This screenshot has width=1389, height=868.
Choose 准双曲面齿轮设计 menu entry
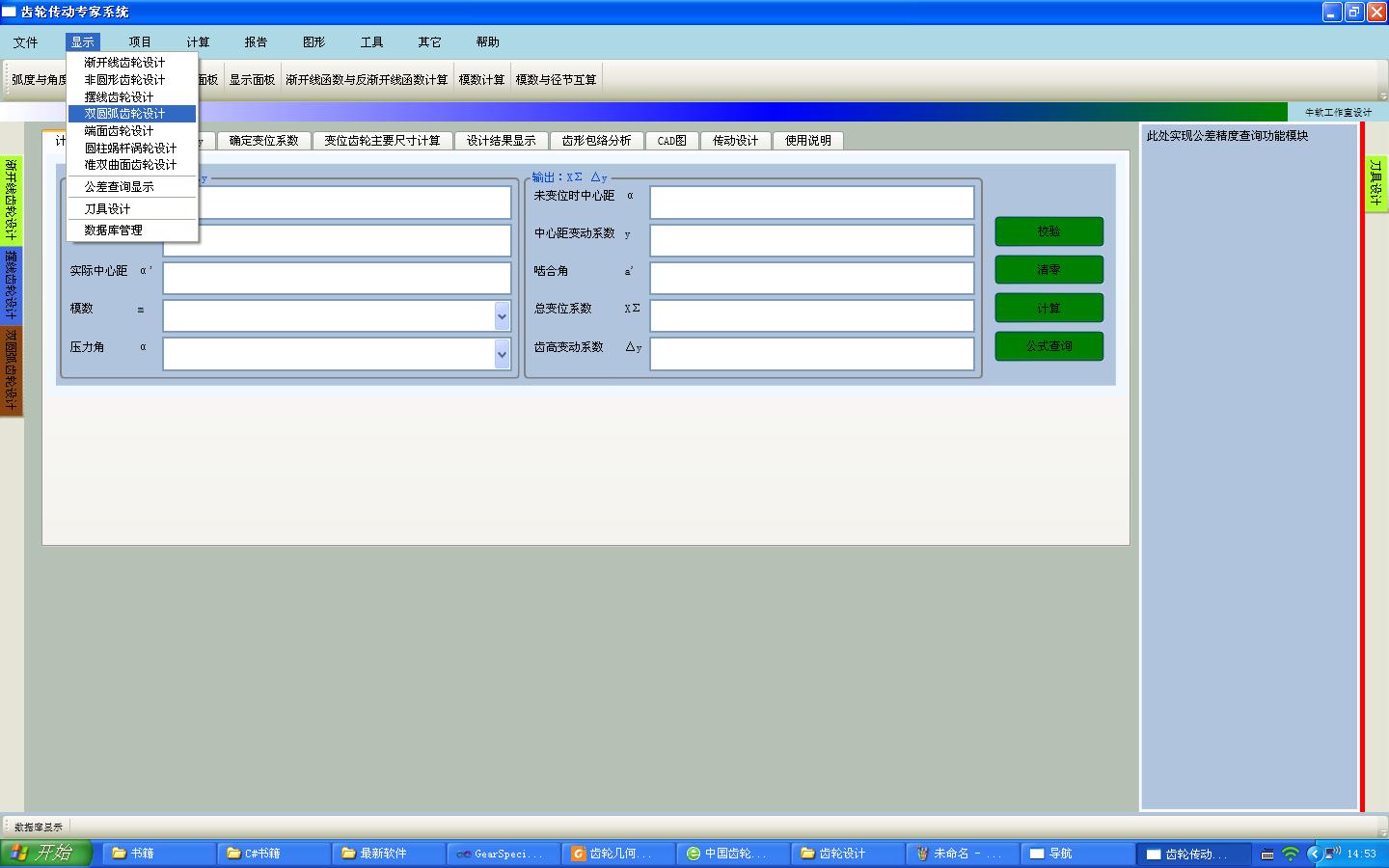132,165
